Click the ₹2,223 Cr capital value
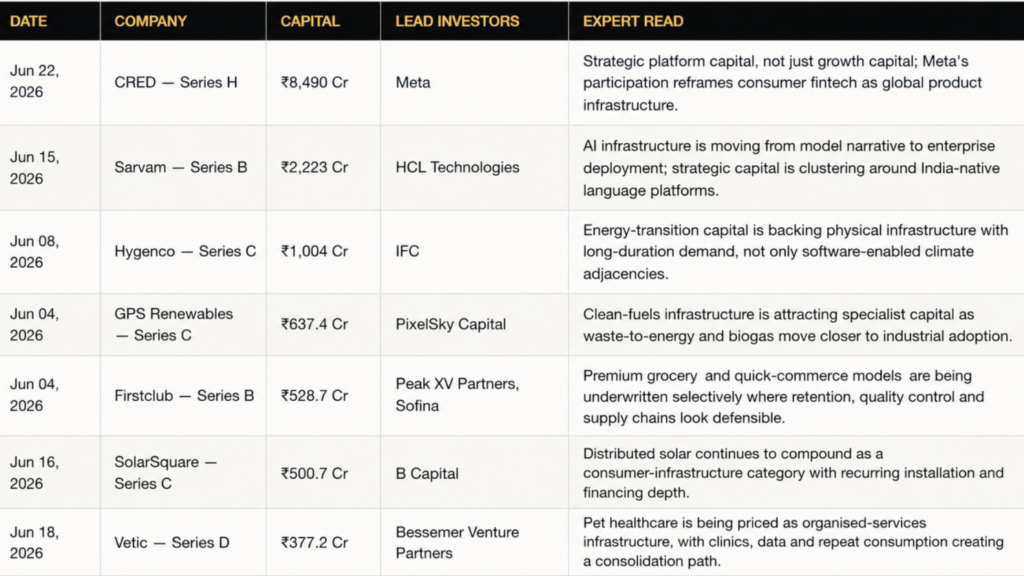 coord(314,167)
